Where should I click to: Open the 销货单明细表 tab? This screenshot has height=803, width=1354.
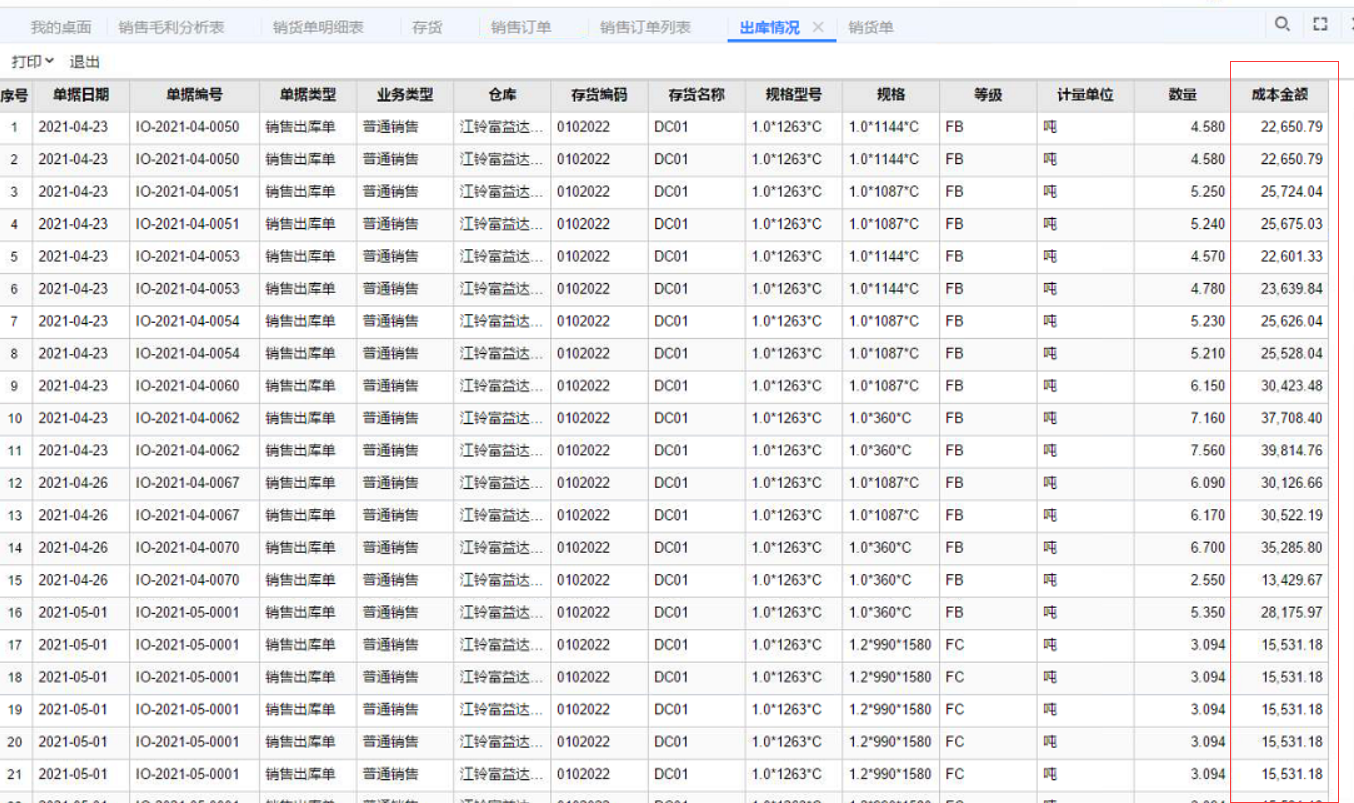(x=318, y=28)
